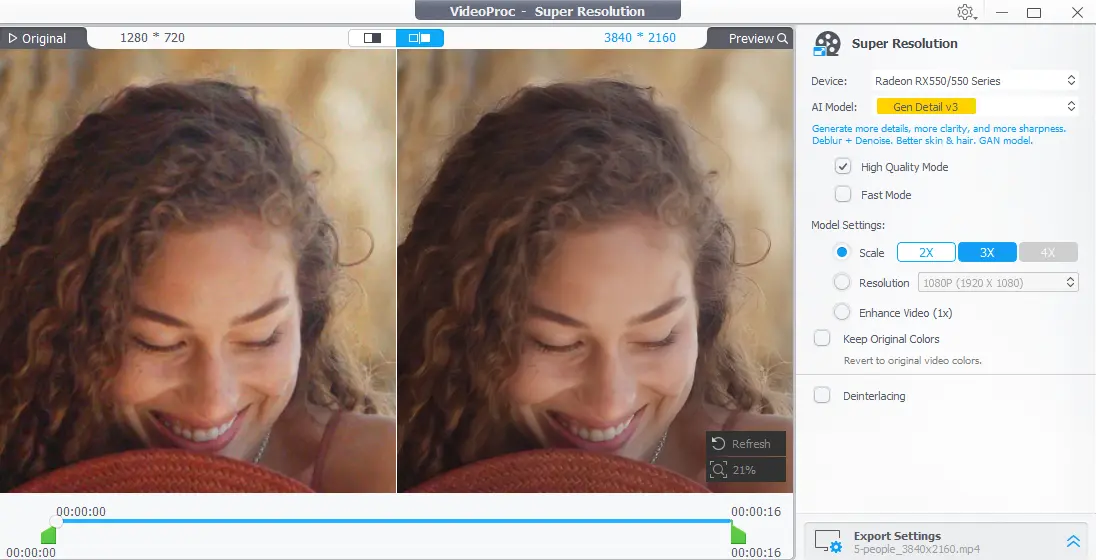
Task: Click the enhanced preview image
Action: click(595, 271)
